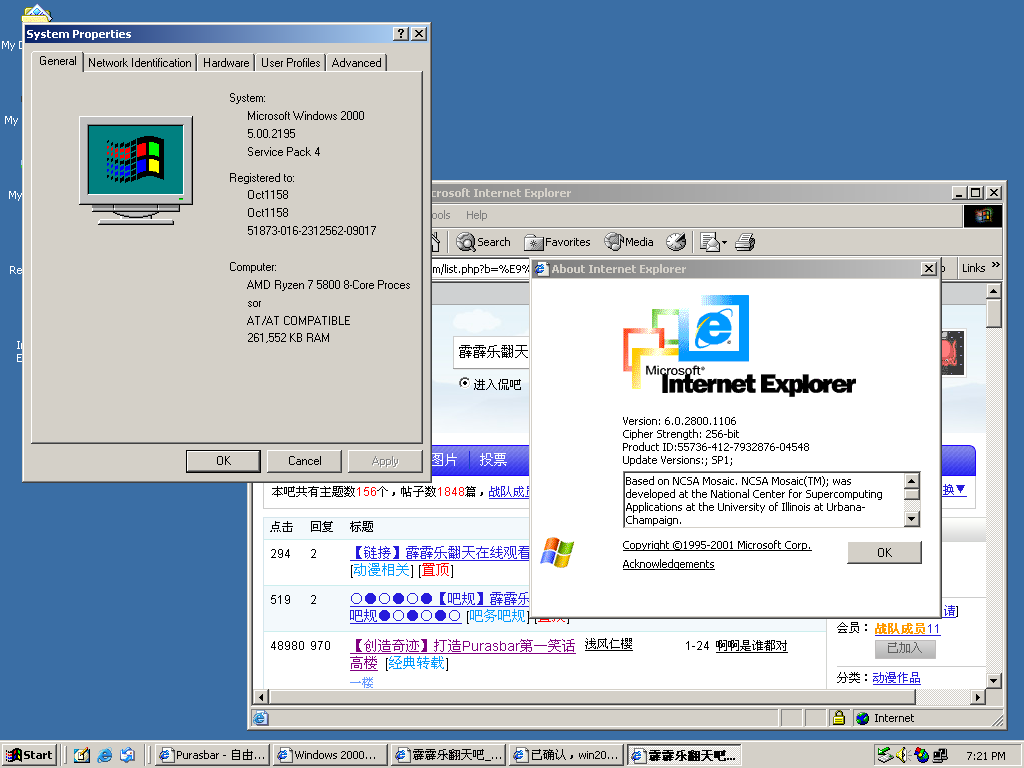Click the horizontal scrollbar left arrow
The width and height of the screenshot is (1024, 768).
pyautogui.click(x=261, y=697)
